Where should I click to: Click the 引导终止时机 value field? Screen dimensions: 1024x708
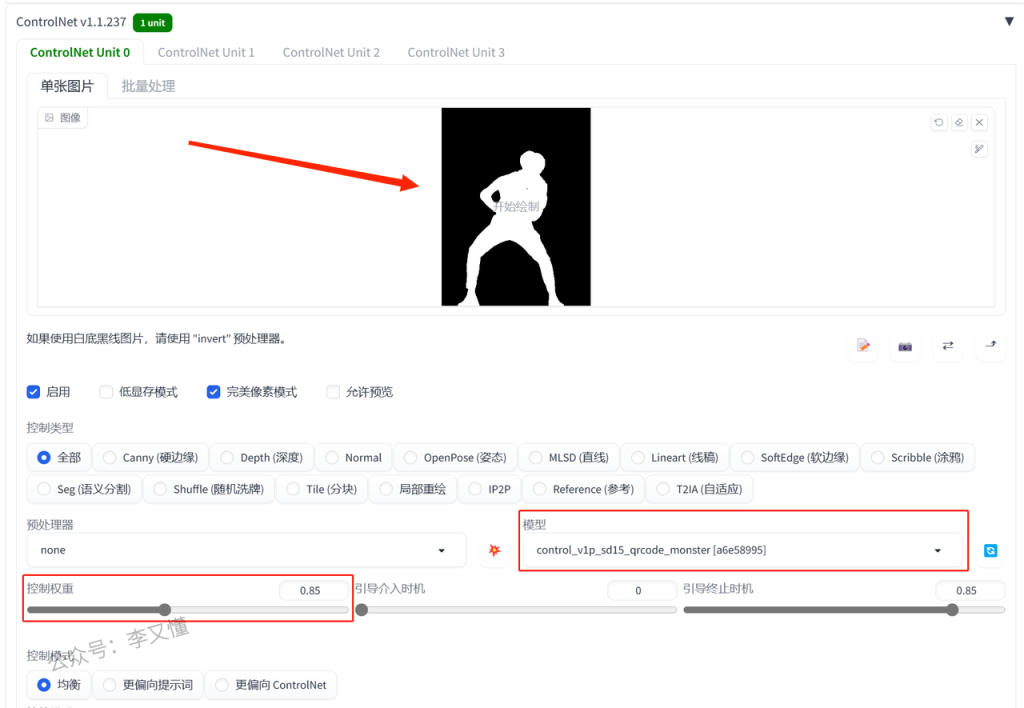point(966,590)
